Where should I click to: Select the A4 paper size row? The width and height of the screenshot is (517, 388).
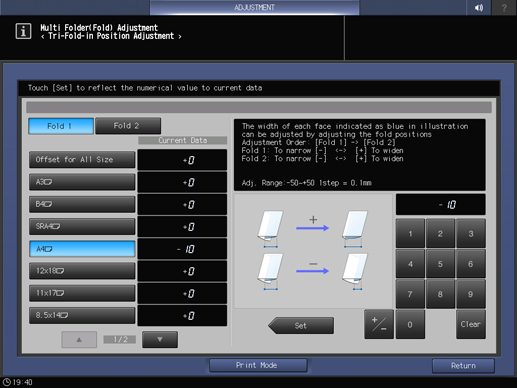[x=82, y=249]
